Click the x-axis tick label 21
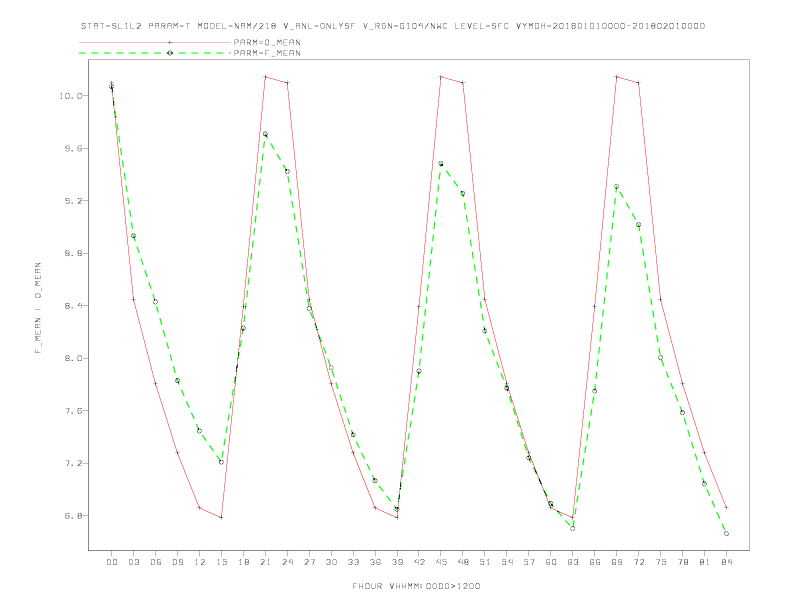 (265, 562)
